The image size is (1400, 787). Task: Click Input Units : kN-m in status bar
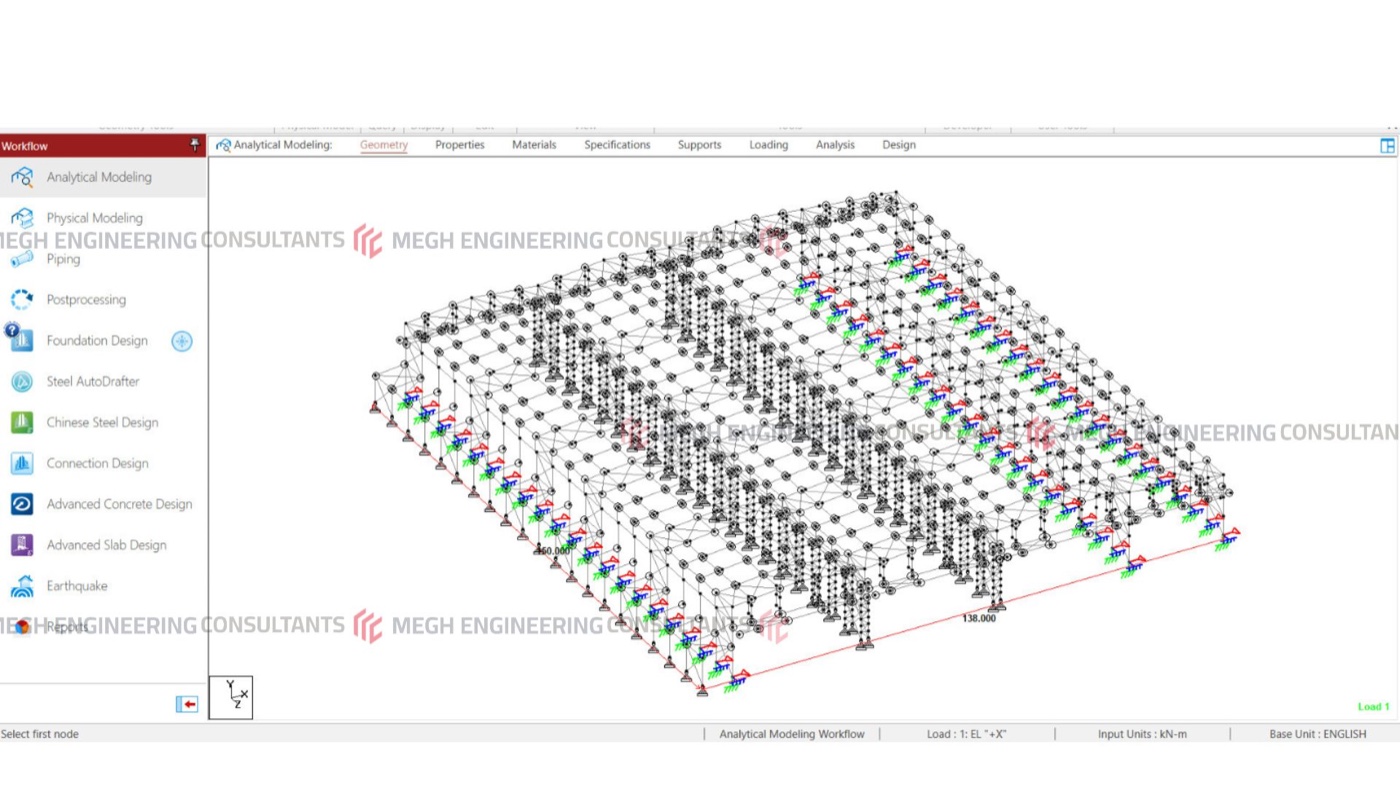point(1142,734)
